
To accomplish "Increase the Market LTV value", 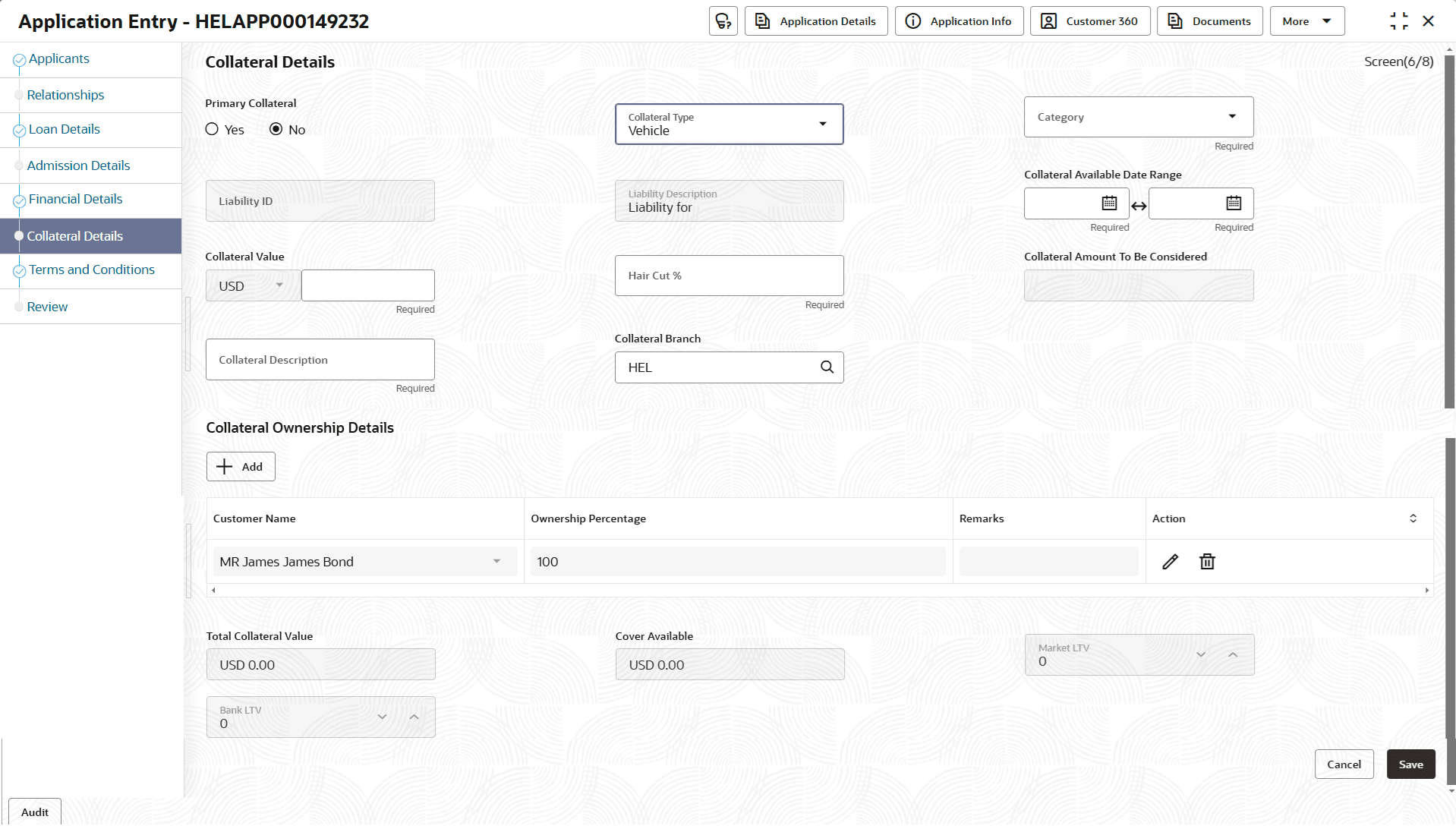I will tap(1233, 654).
